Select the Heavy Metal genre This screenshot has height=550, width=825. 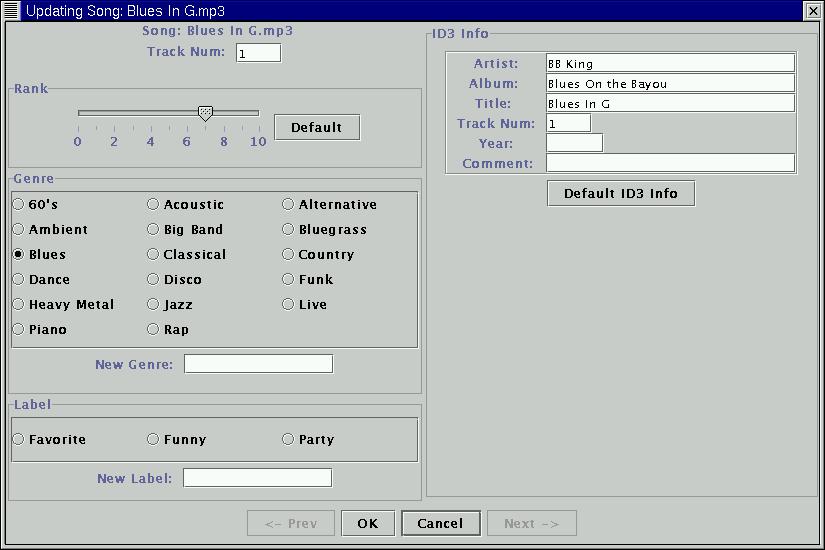18,304
